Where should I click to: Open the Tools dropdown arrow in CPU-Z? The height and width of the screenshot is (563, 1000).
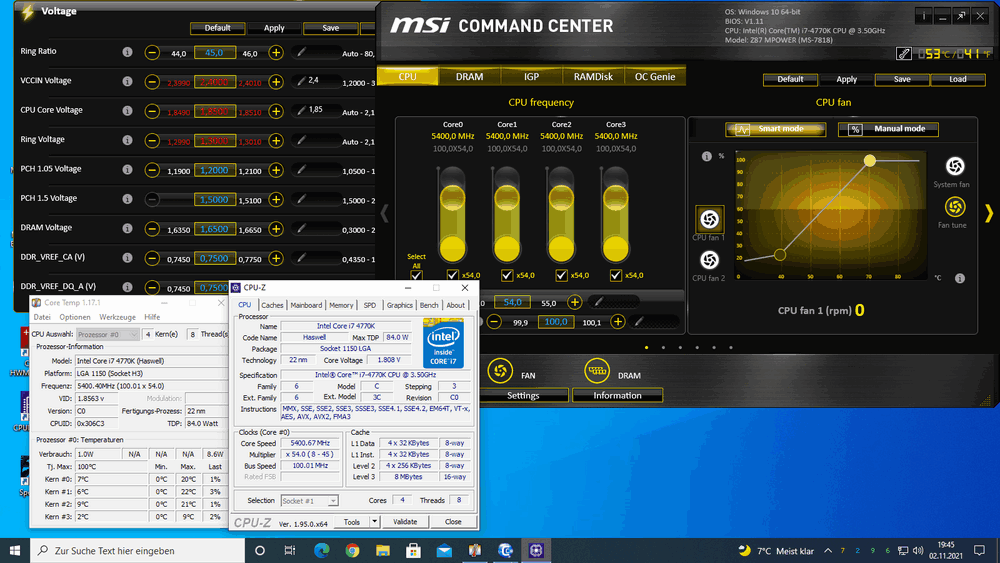[374, 522]
